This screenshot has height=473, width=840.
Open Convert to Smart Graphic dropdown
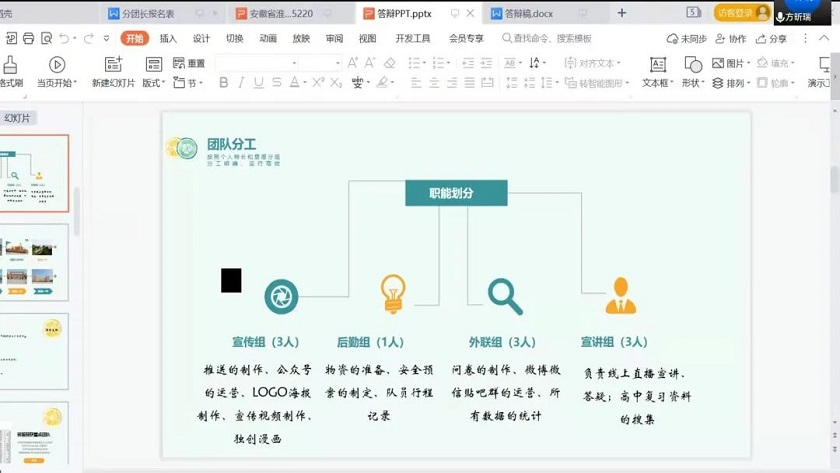pyautogui.click(x=597, y=83)
